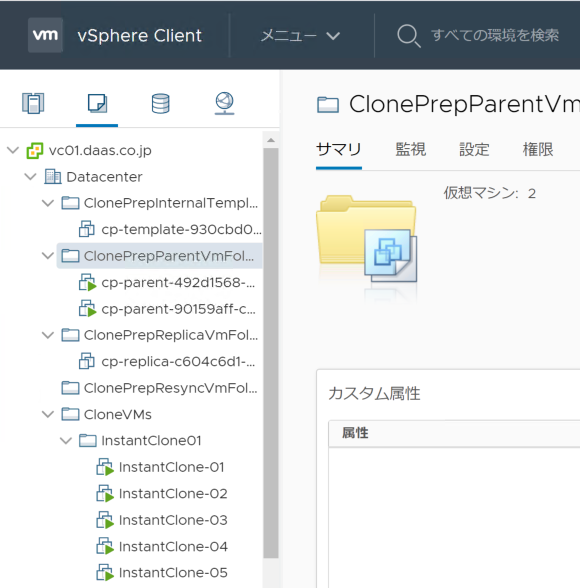Screen dimensions: 580x588
Task: Collapse the ClonePrepInternalTempl folder node
Action: pos(48,203)
